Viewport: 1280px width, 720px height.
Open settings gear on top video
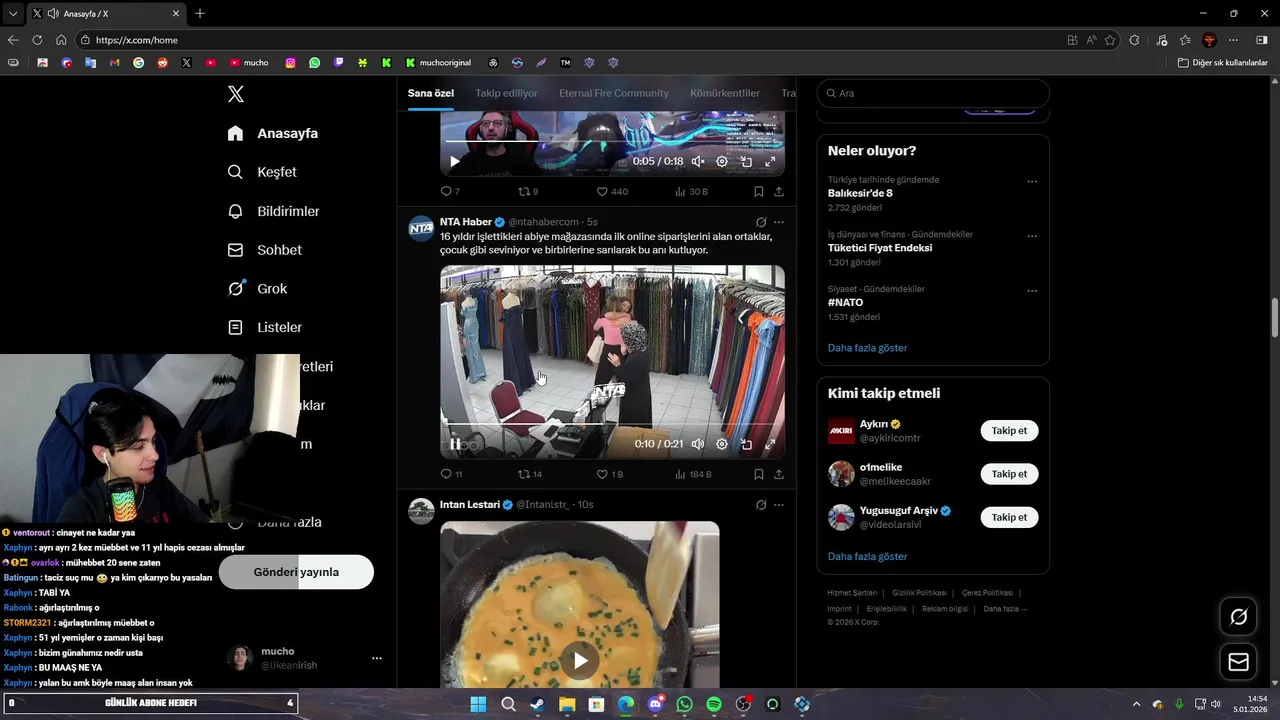722,161
